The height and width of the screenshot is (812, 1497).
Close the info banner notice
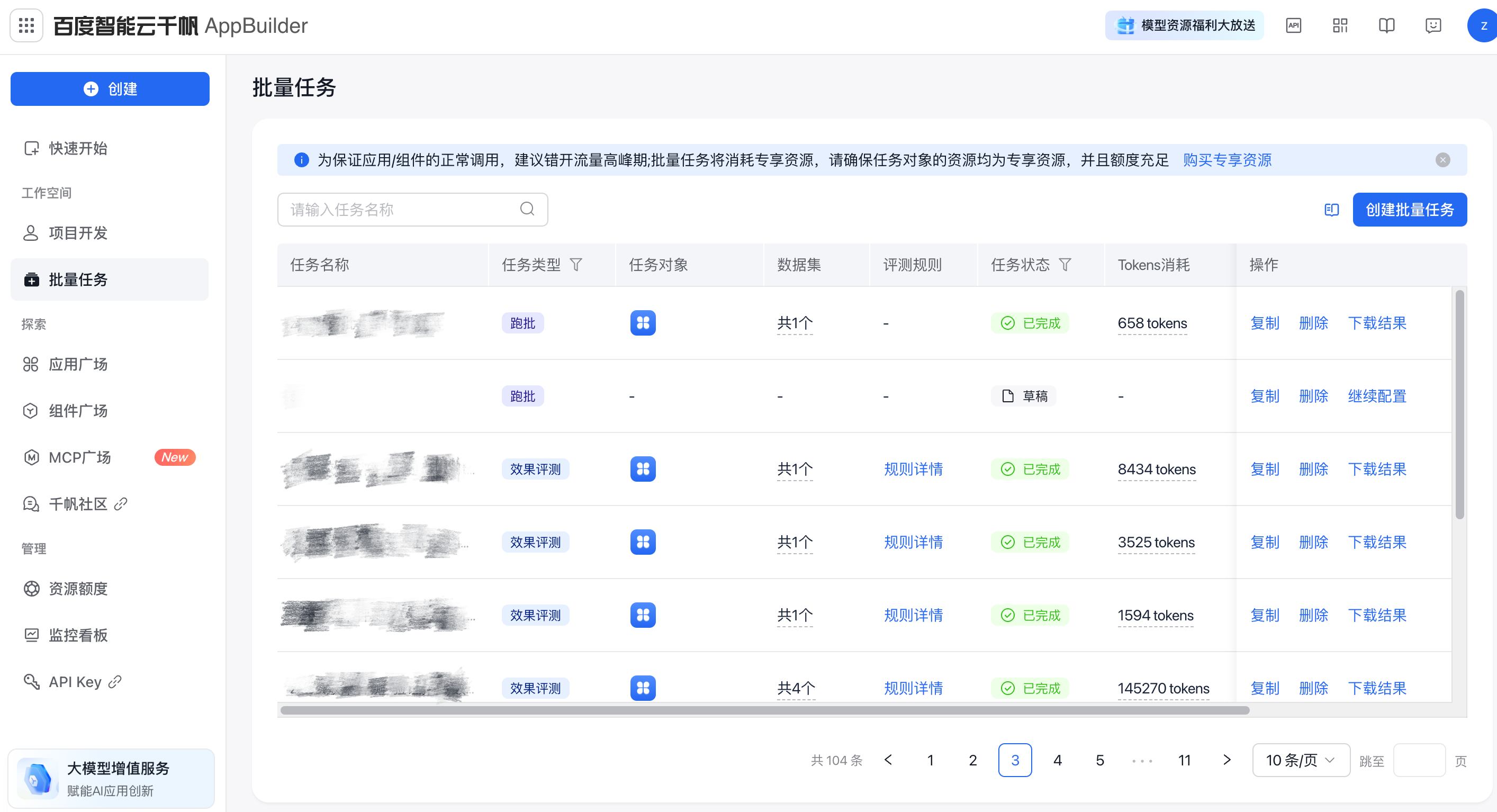(x=1442, y=160)
